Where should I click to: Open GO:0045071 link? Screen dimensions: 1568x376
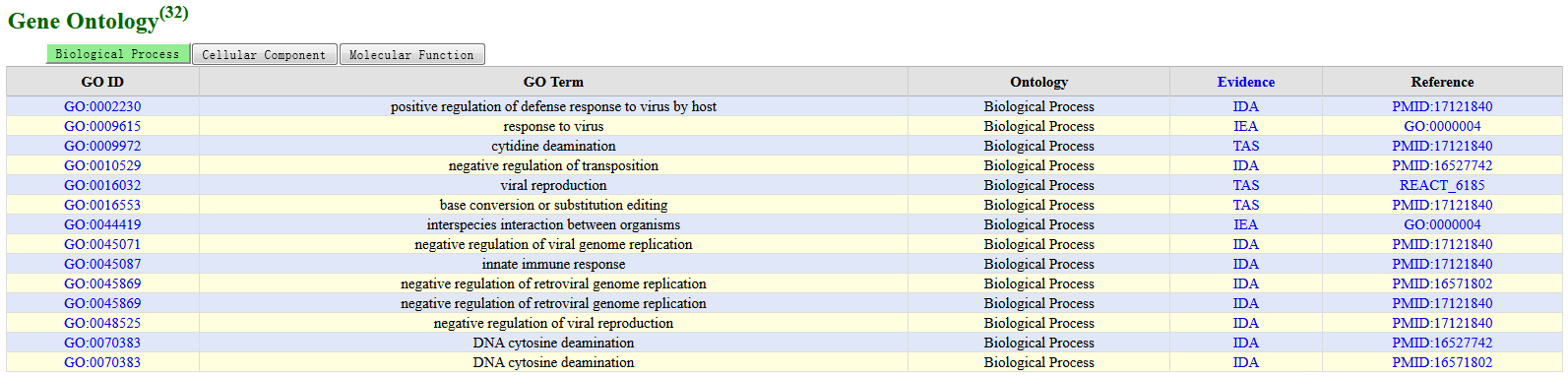[x=102, y=244]
